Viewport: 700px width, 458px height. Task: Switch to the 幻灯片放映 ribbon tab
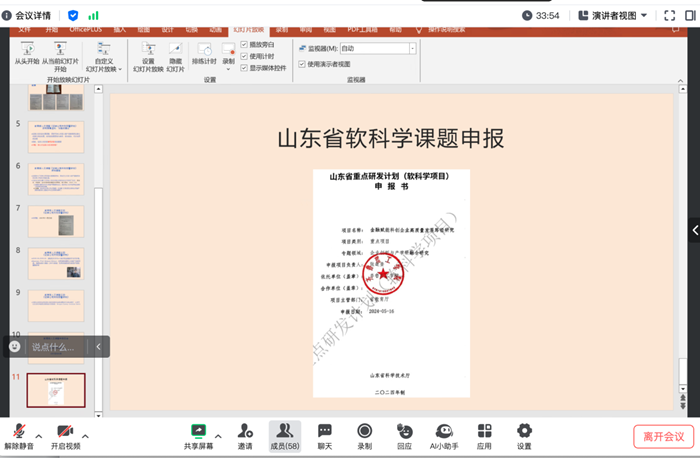[x=248, y=30]
